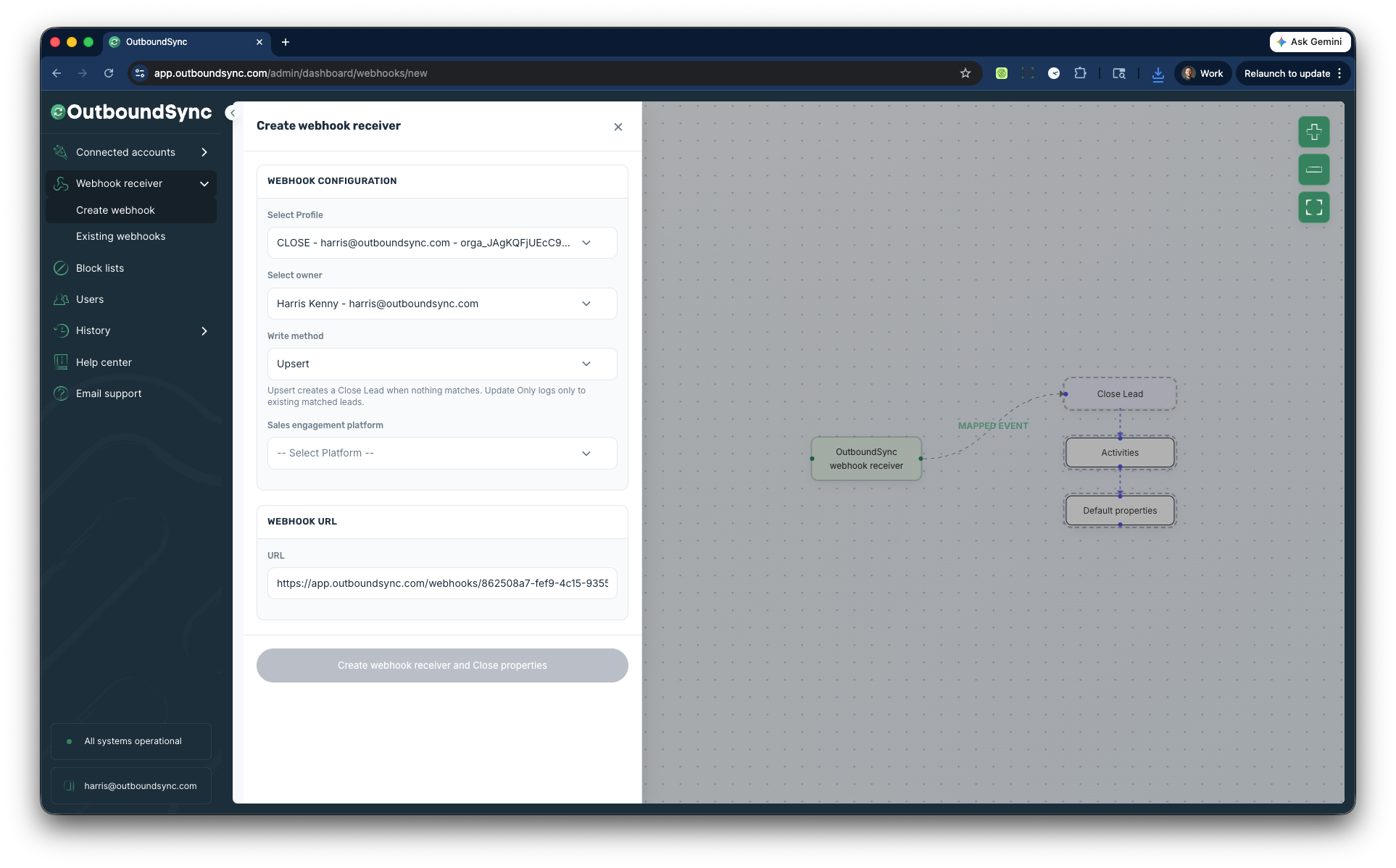The image size is (1396, 868).
Task: Click the Email support icon
Action: tap(61, 393)
